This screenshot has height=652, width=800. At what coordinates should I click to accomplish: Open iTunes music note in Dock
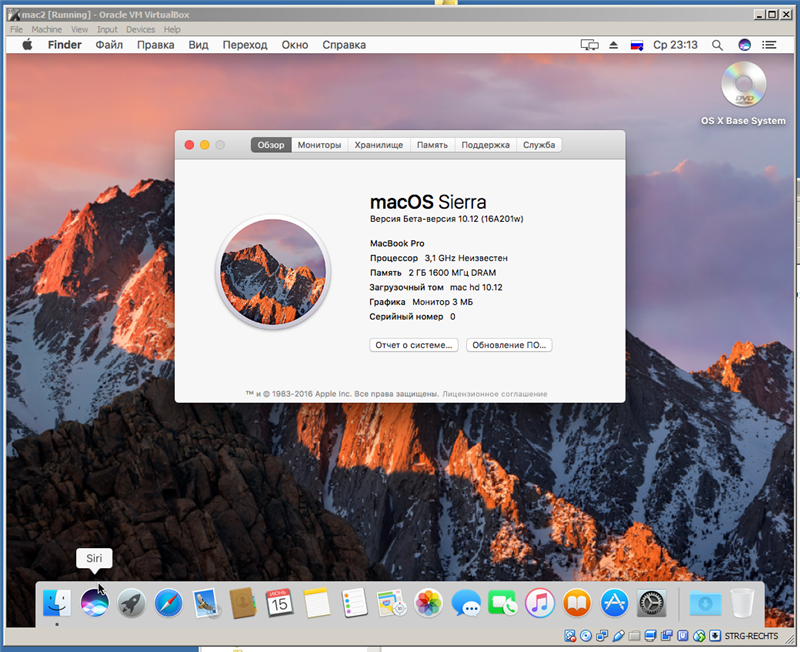click(540, 603)
